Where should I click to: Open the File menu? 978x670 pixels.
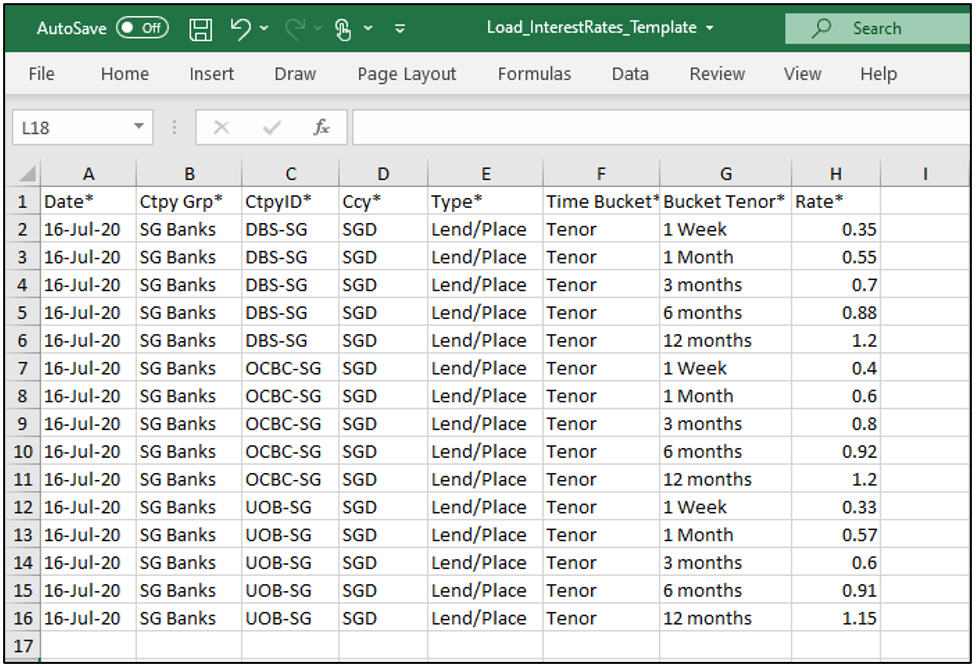tap(41, 74)
